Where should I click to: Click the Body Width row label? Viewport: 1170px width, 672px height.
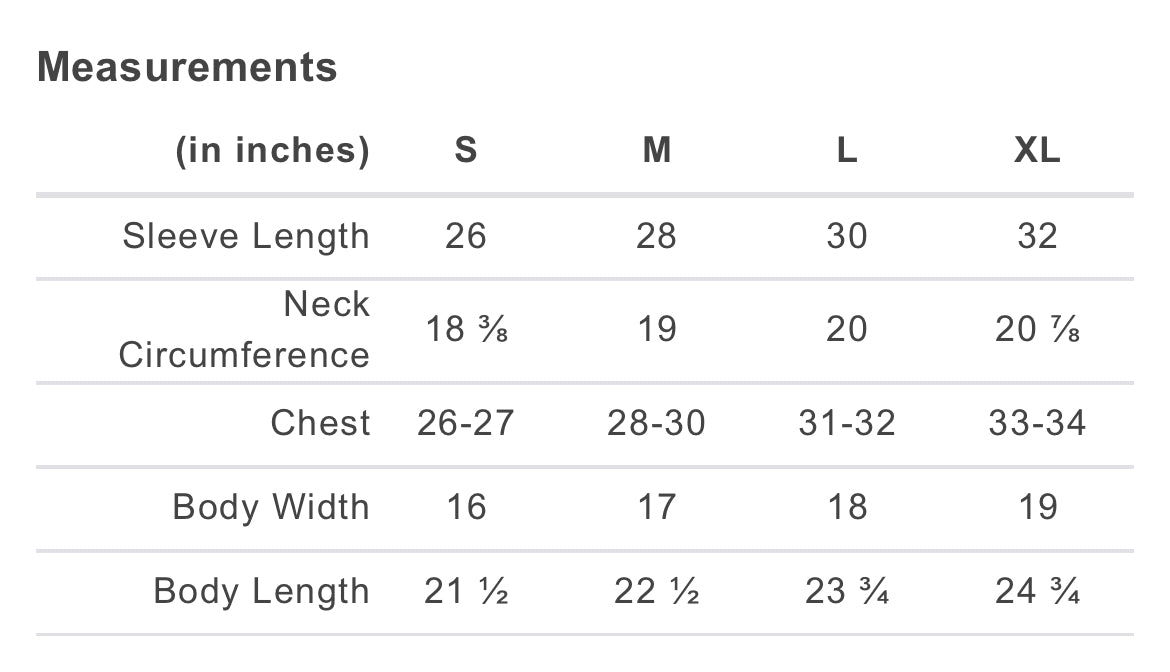[271, 507]
